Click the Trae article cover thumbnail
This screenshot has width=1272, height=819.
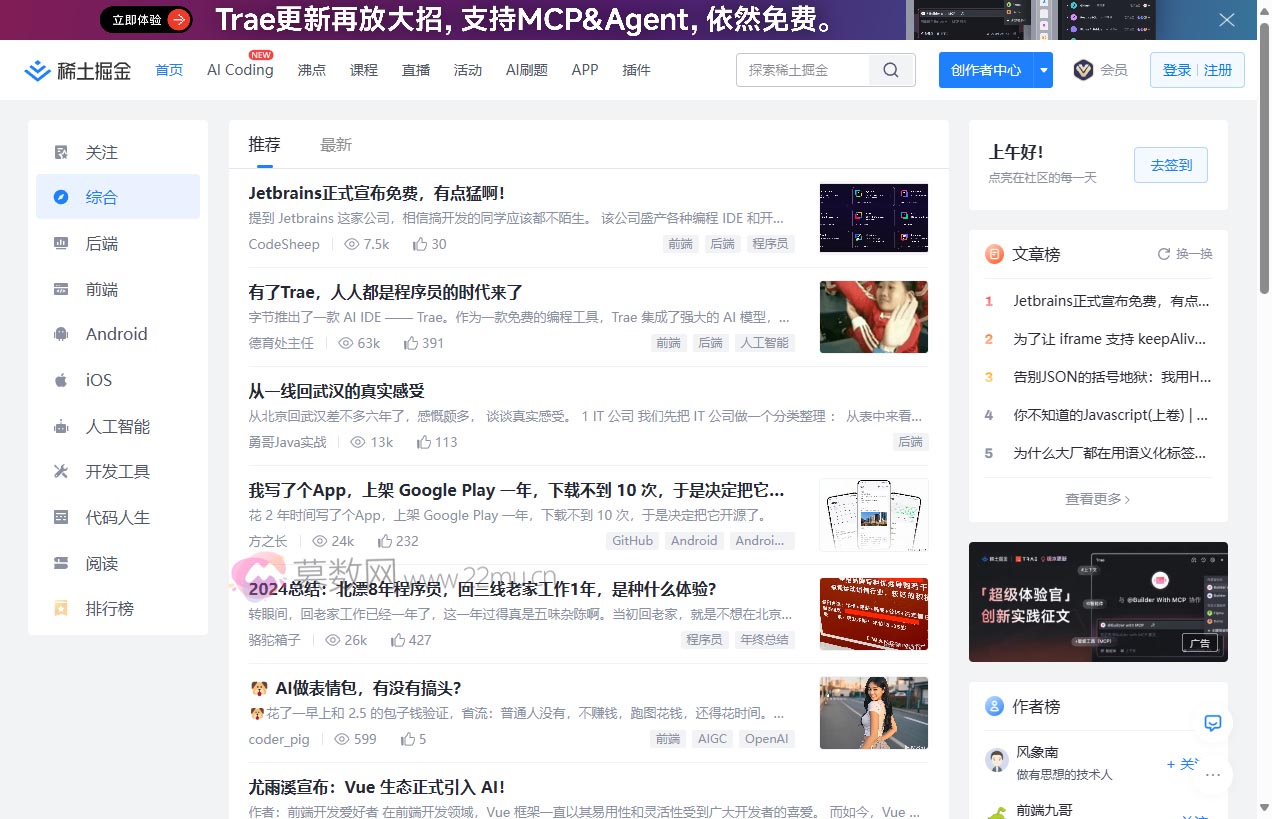point(873,317)
